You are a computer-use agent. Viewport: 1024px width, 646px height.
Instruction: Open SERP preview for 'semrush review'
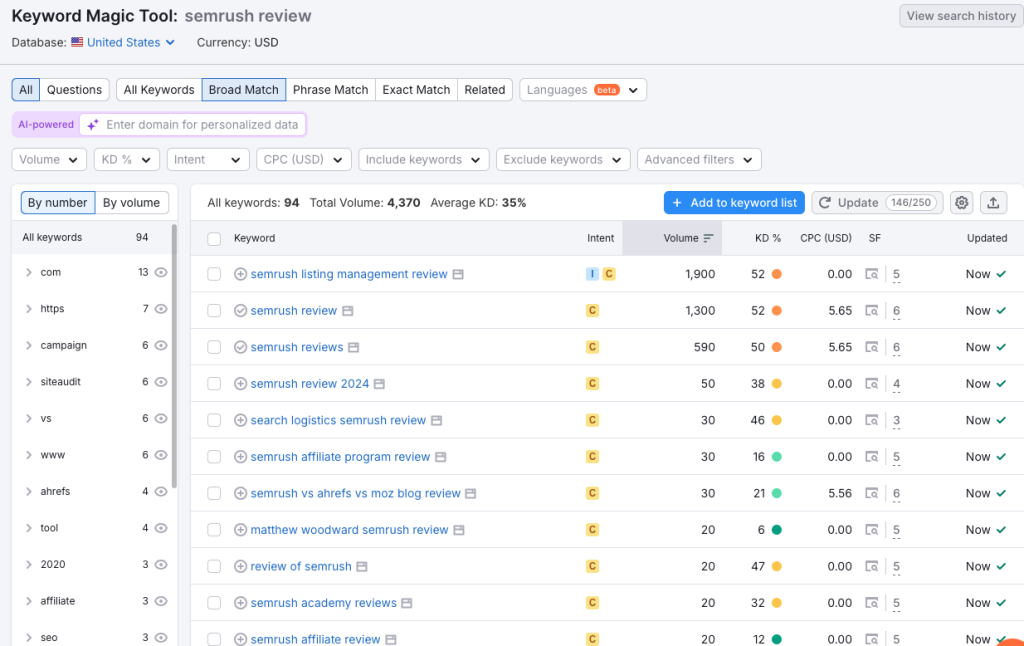click(346, 310)
